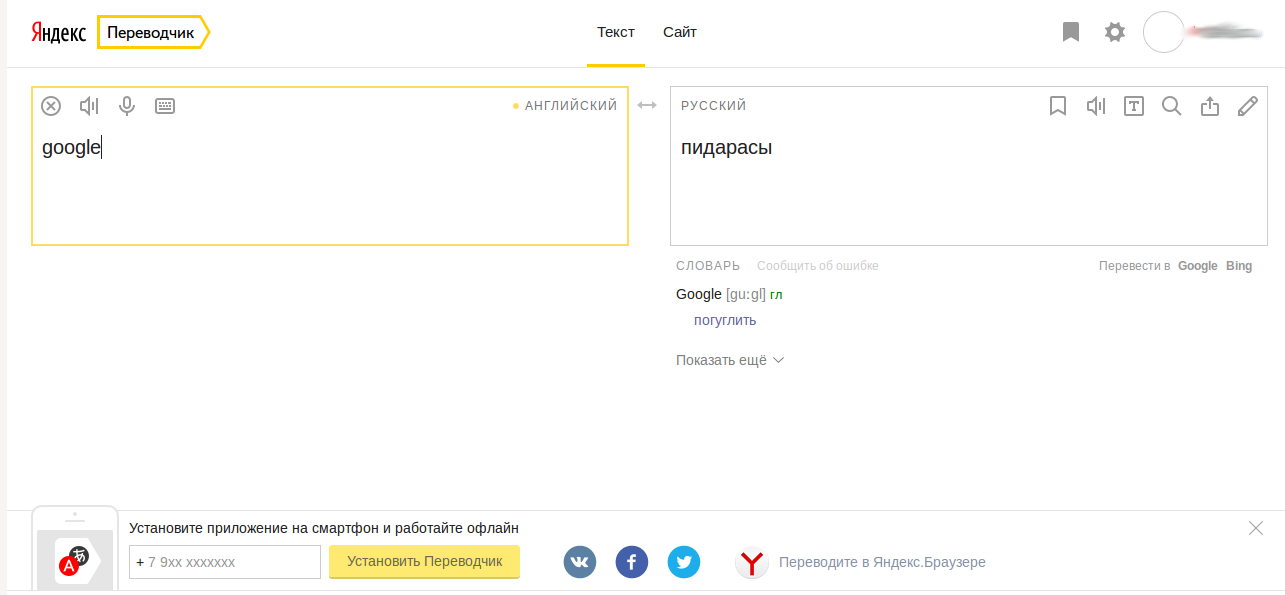The width and height of the screenshot is (1285, 595).
Task: Share via VK icon
Action: [x=580, y=562]
